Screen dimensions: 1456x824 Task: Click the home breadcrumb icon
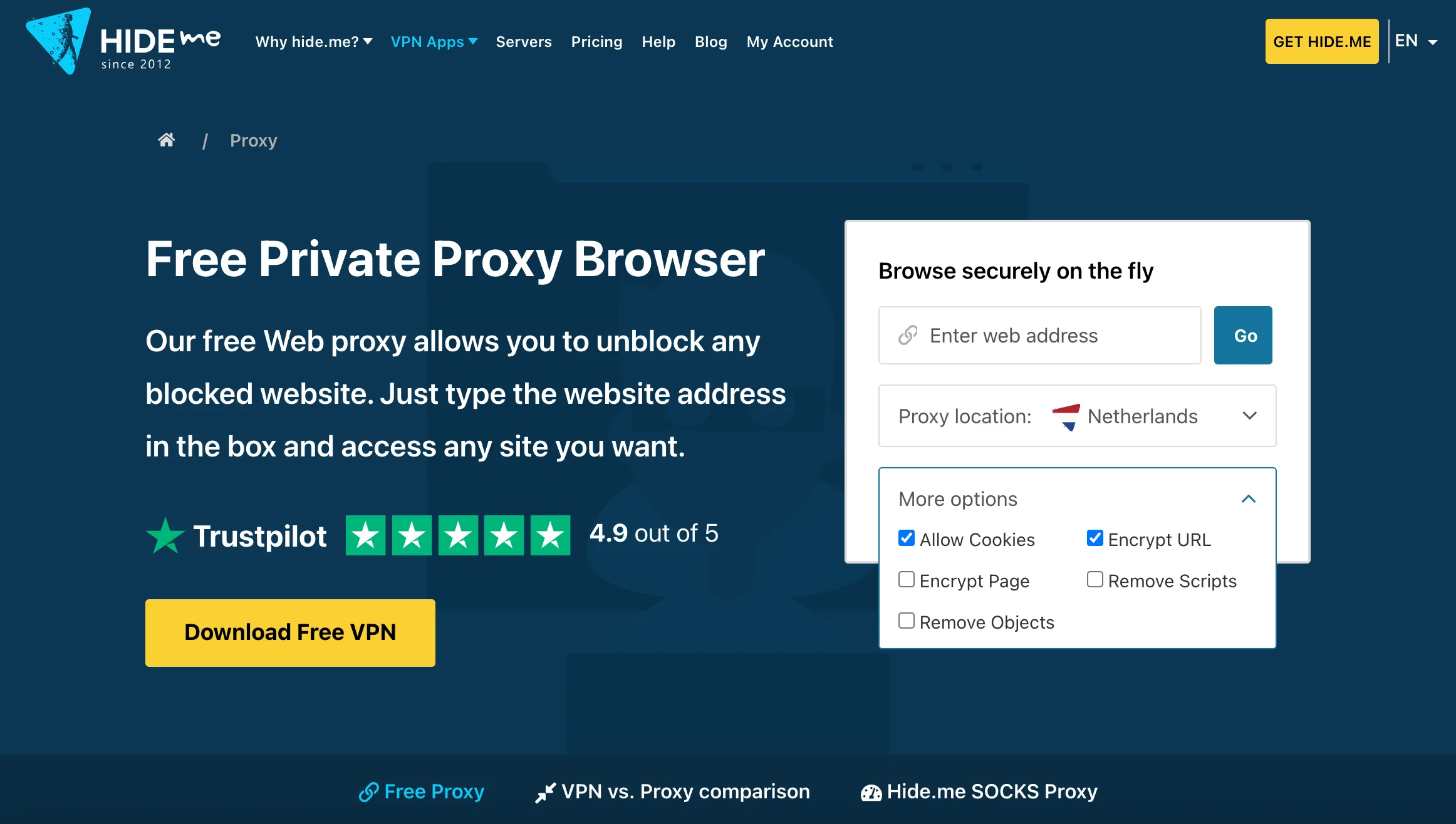(166, 140)
